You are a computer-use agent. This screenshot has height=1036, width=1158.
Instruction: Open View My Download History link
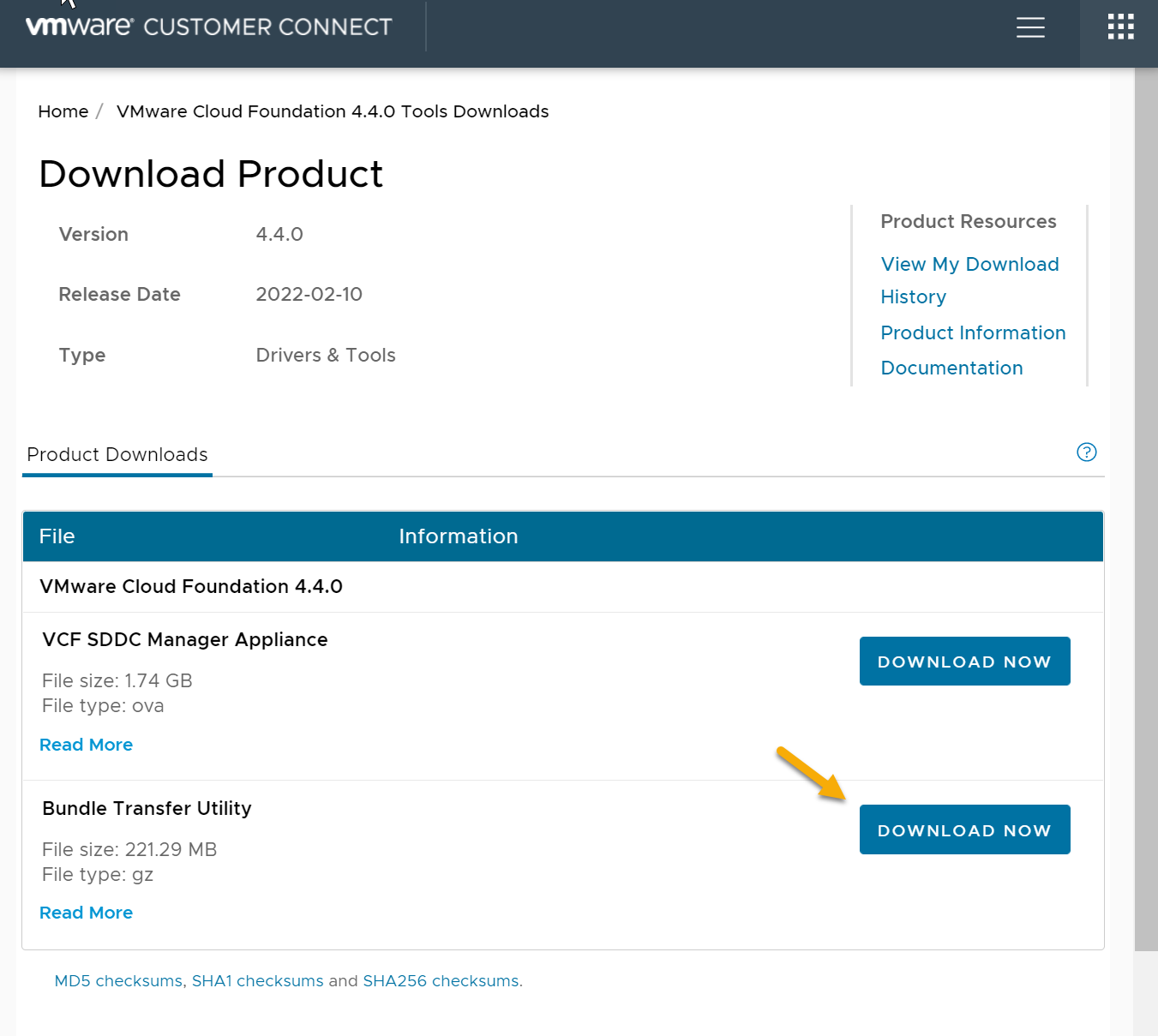[x=969, y=280]
